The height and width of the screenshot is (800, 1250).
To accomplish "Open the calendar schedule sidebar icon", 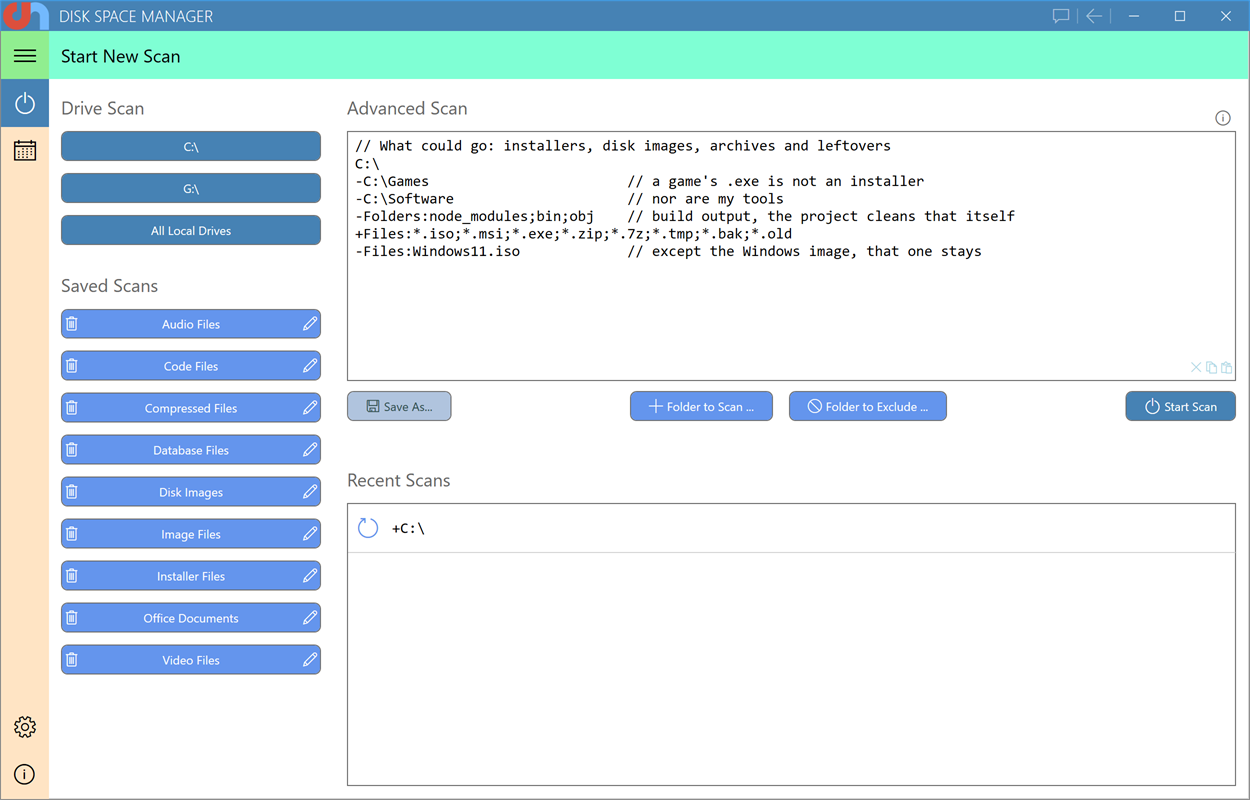I will tap(25, 150).
